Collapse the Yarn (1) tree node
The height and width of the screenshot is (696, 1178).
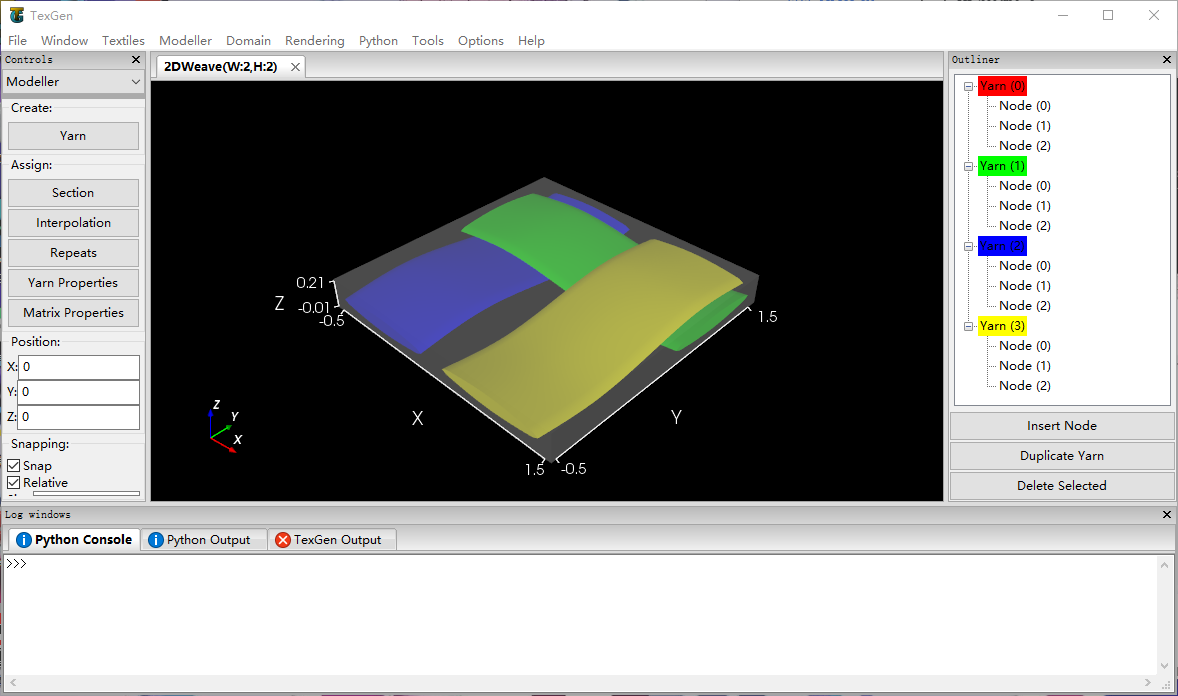[968, 166]
